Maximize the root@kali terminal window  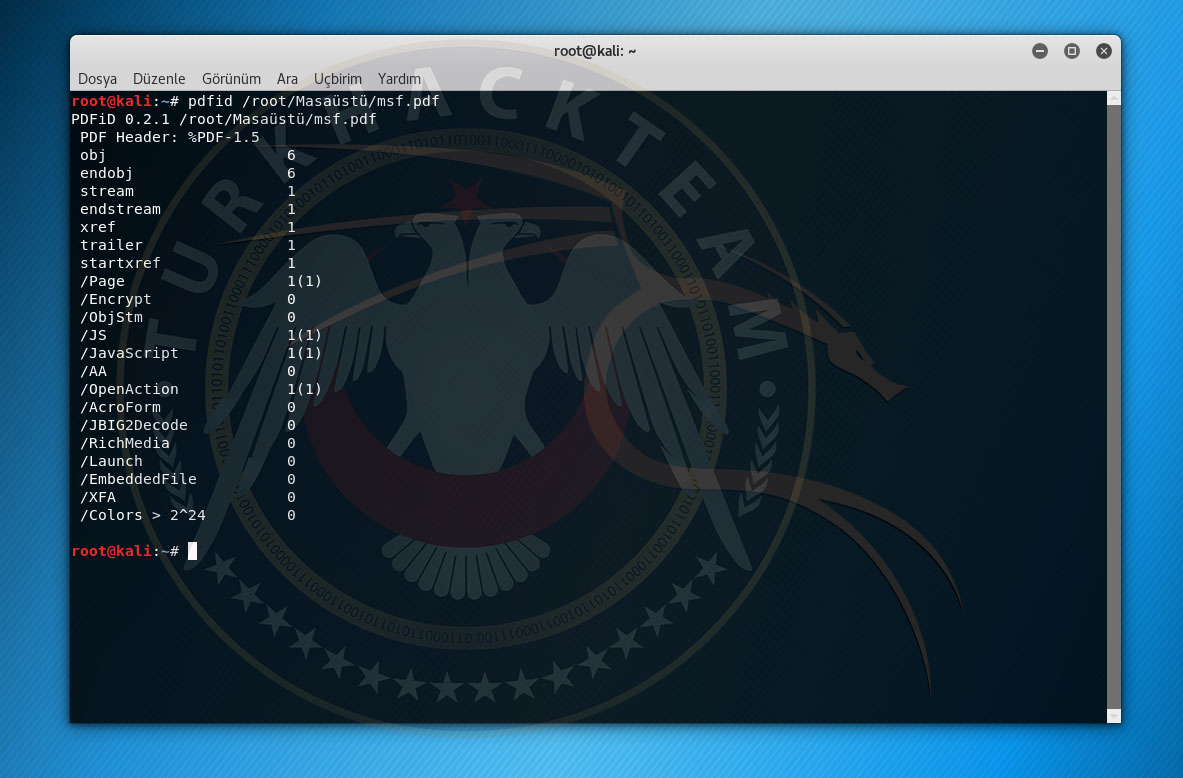(1071, 51)
